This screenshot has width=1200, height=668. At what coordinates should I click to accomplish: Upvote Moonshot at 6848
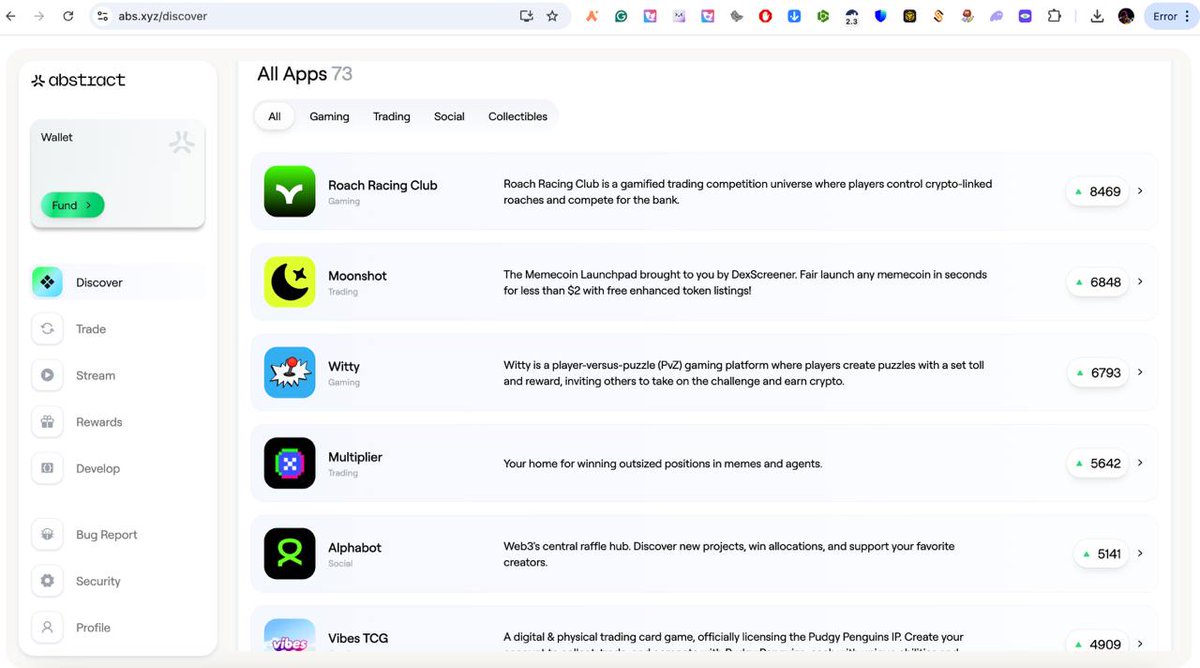1097,282
